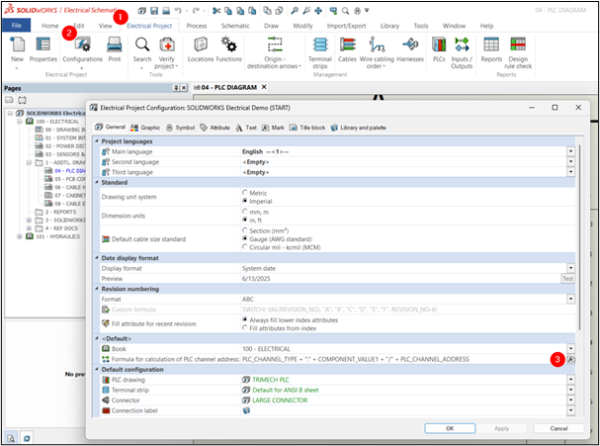Click the Apply button

501,428
